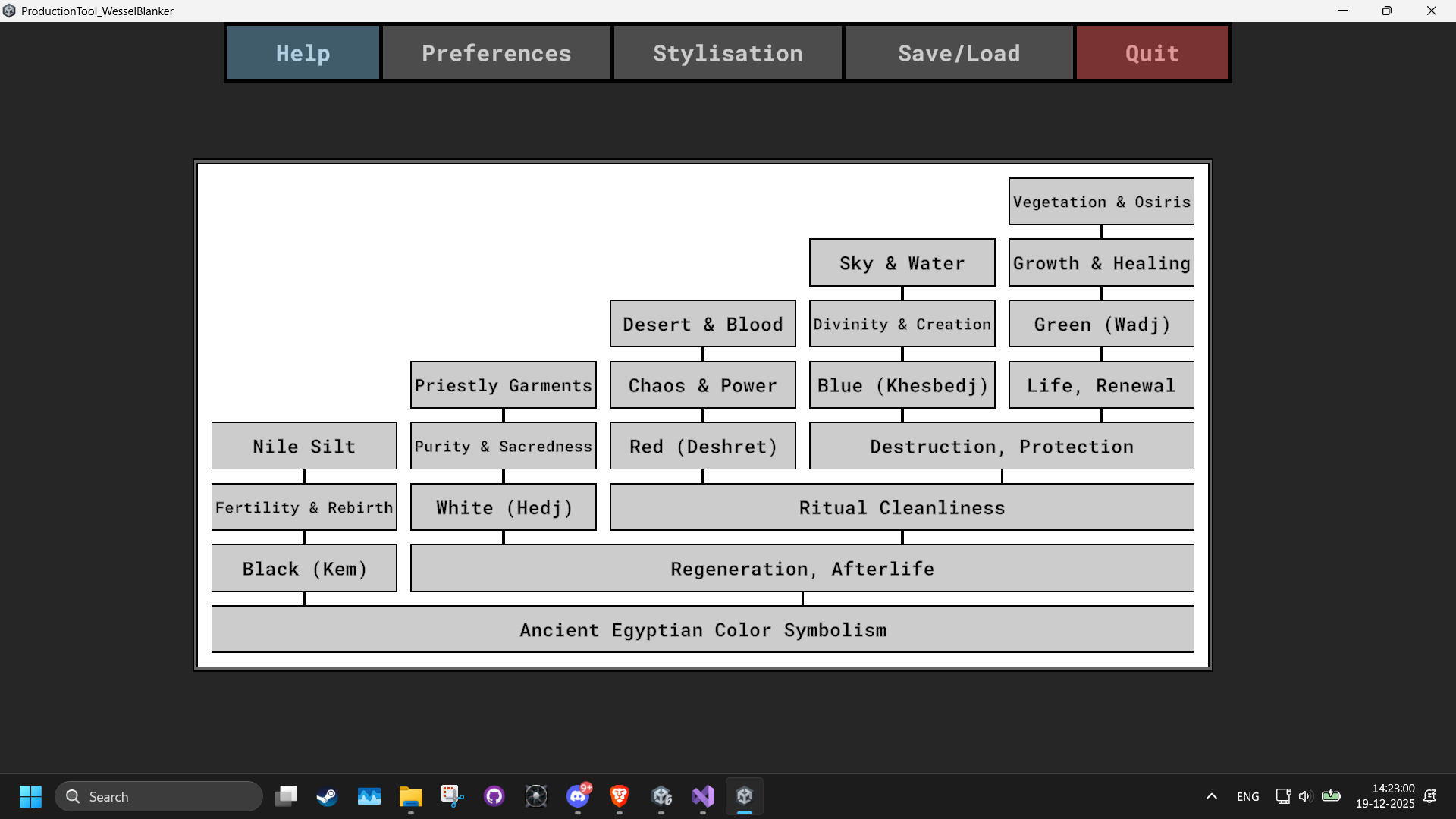
Task: Click the Brave browser taskbar icon
Action: click(x=620, y=796)
